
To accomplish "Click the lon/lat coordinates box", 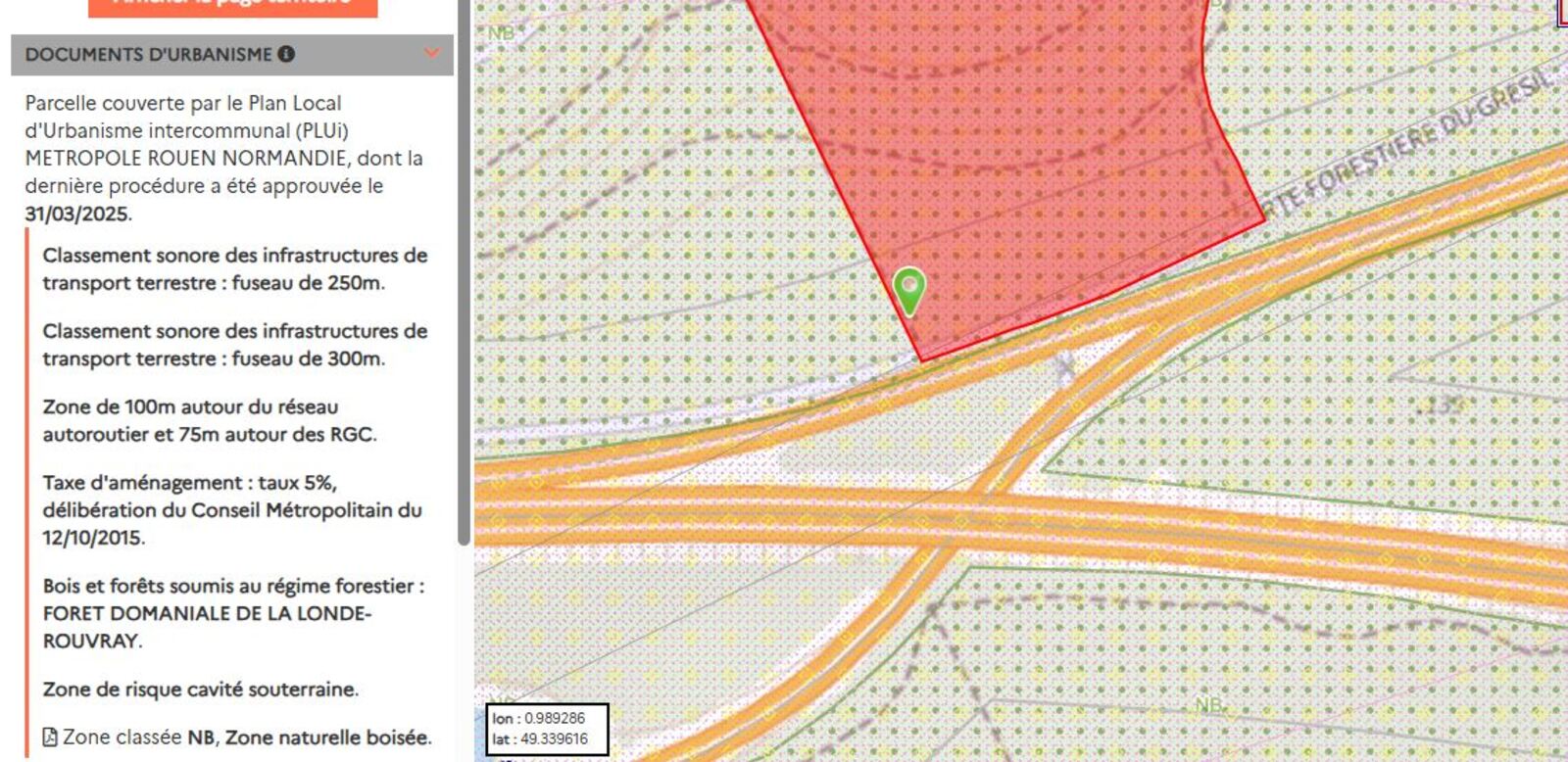I will coord(547,730).
